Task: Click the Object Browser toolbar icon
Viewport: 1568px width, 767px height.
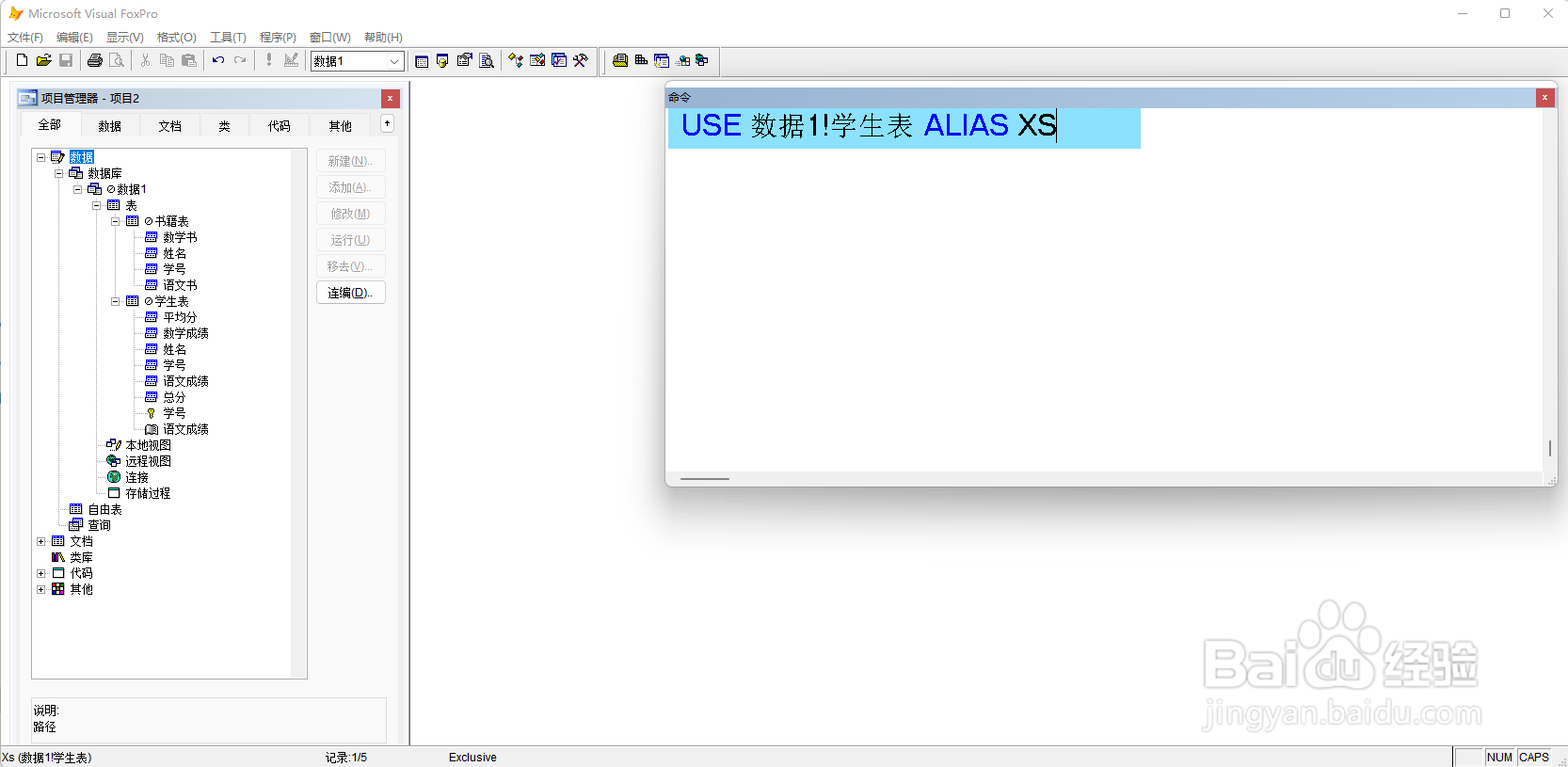Action: pos(537,61)
